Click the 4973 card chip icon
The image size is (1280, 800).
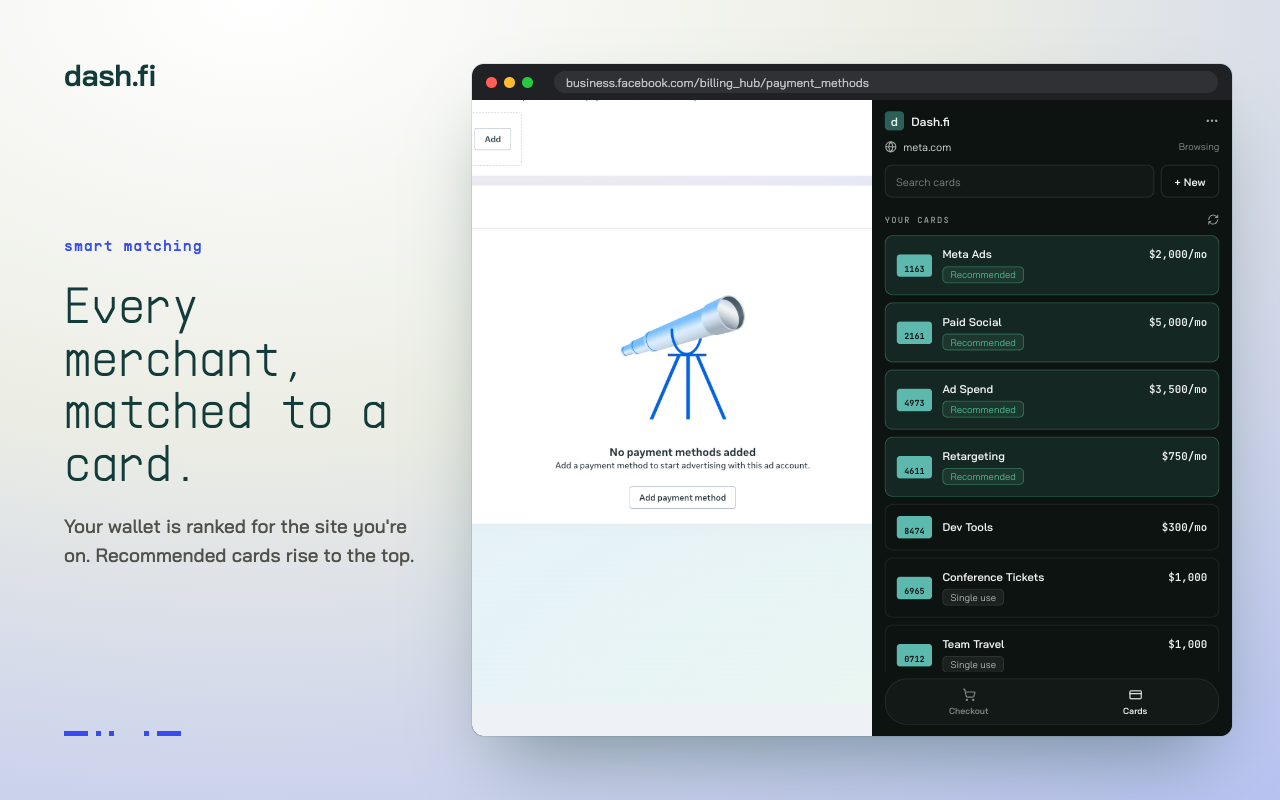click(914, 401)
